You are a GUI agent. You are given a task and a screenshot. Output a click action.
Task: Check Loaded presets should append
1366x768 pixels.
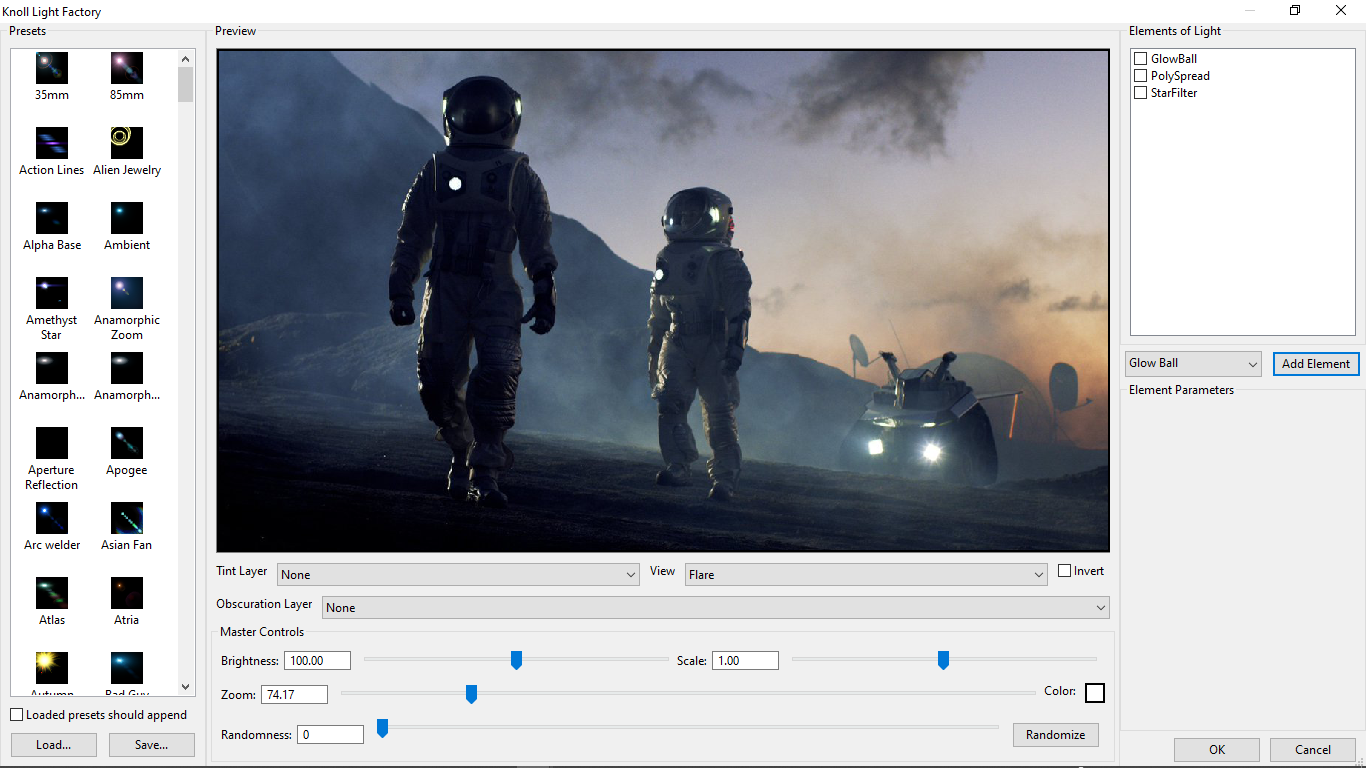pyautogui.click(x=17, y=715)
